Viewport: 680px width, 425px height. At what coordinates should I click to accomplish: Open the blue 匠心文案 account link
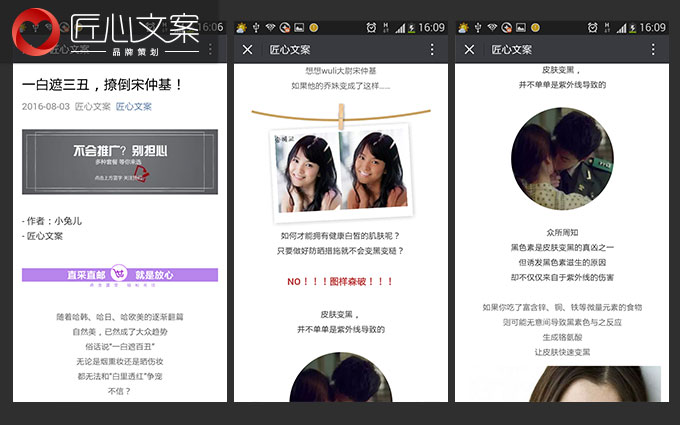[x=134, y=106]
